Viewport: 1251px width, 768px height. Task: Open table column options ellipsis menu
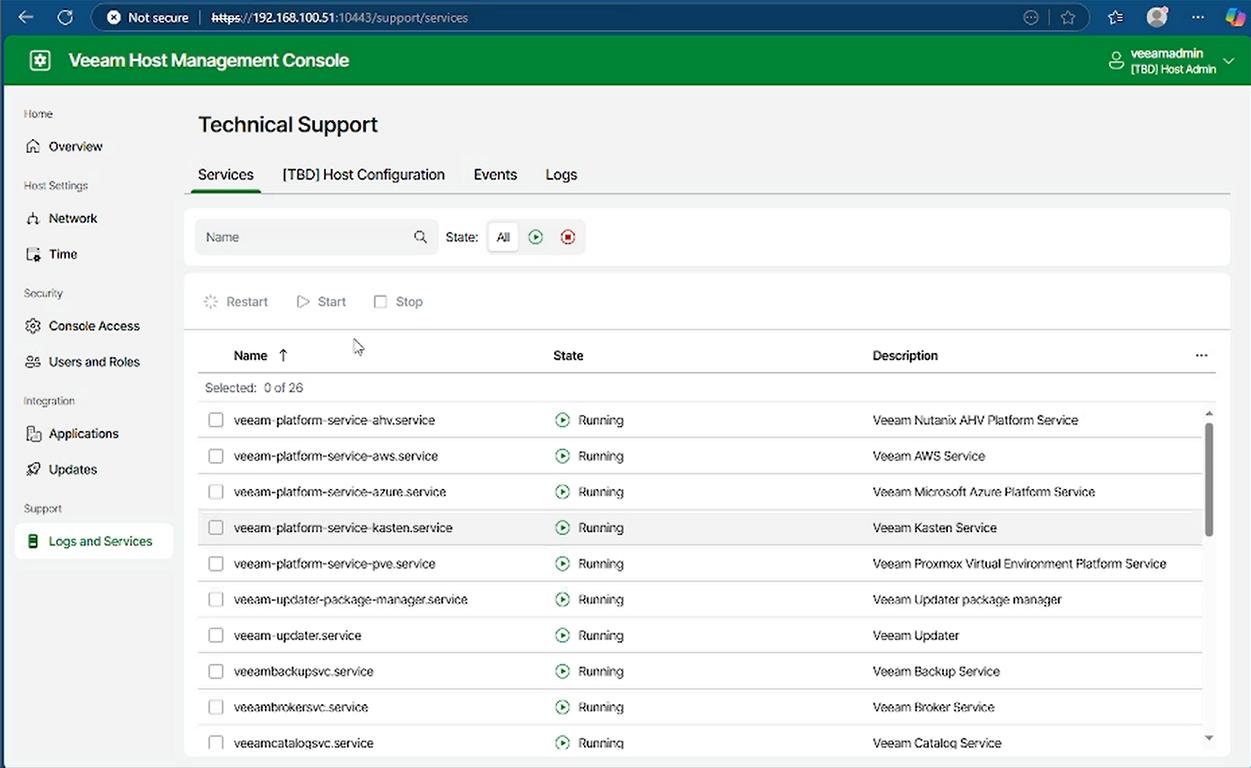pos(1201,356)
